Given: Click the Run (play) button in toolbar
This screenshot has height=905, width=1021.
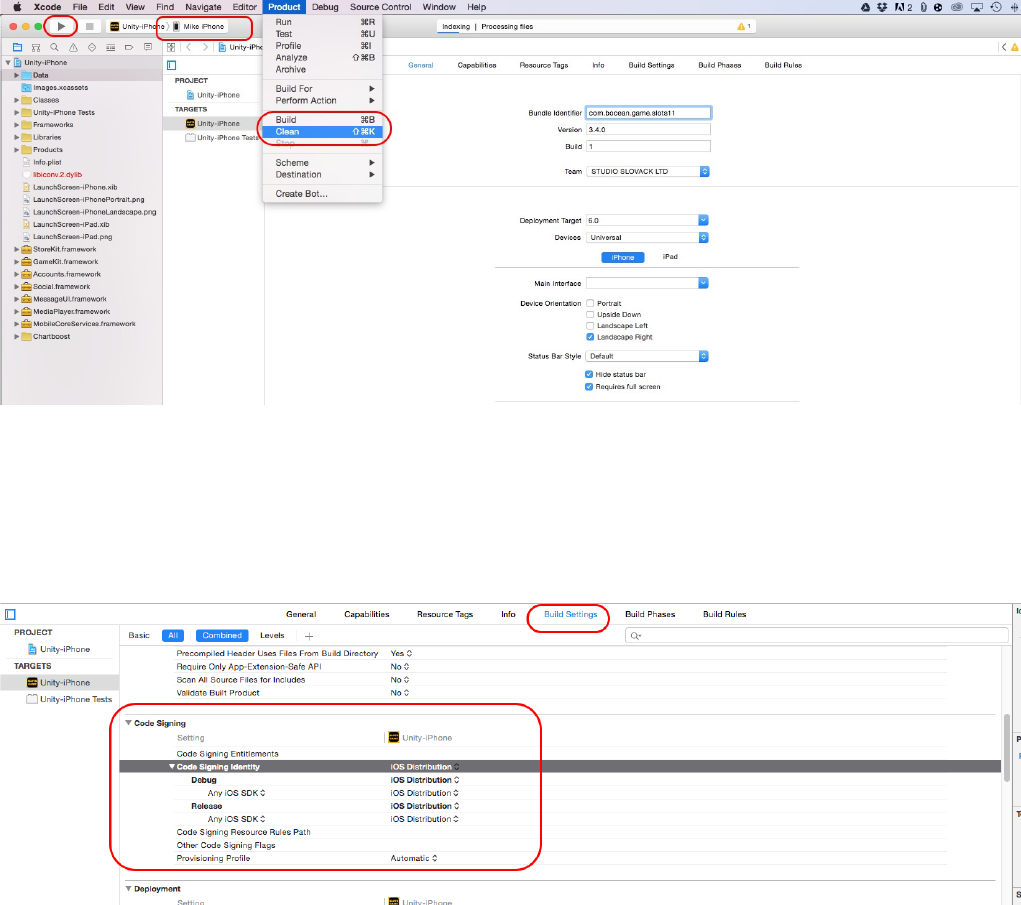Looking at the screenshot, I should pos(61,27).
